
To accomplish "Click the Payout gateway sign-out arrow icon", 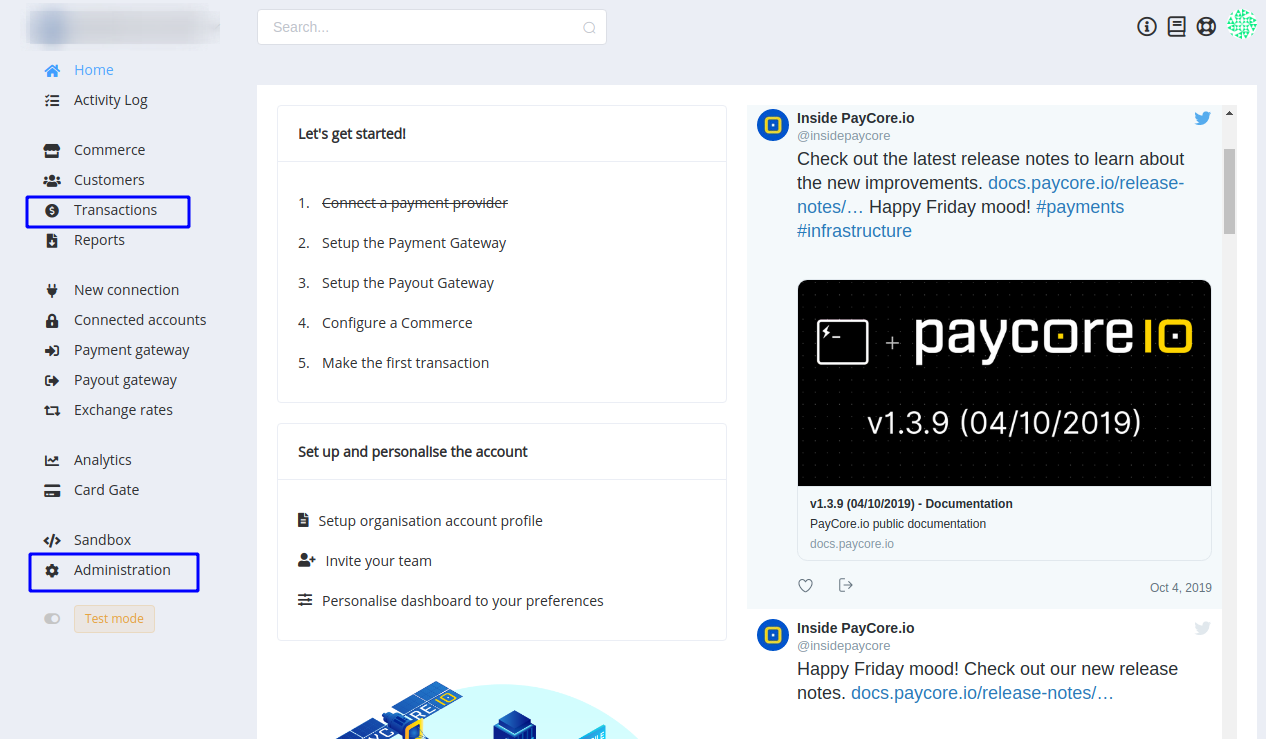I will 52,381.
